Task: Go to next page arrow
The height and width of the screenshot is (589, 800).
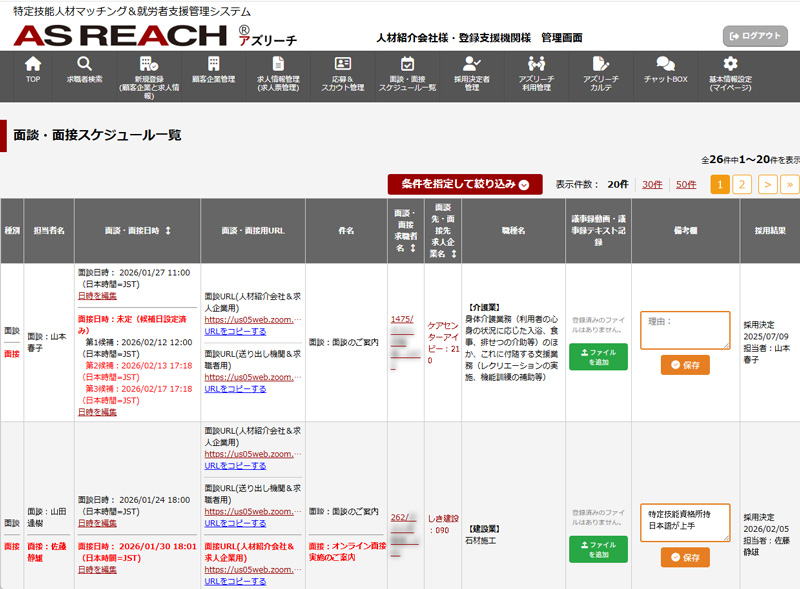Action: point(767,184)
